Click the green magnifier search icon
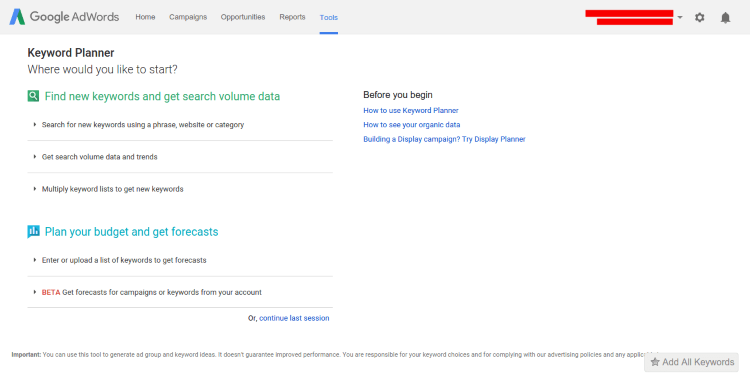 click(x=33, y=96)
